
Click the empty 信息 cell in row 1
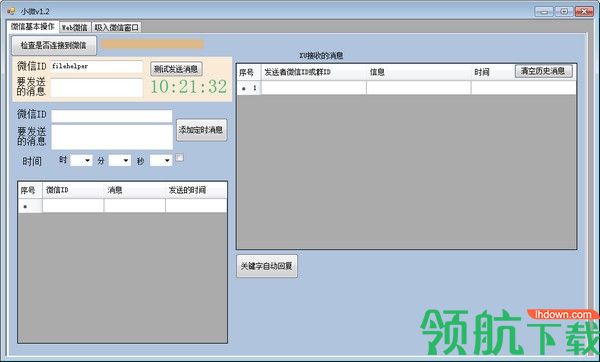(419, 88)
